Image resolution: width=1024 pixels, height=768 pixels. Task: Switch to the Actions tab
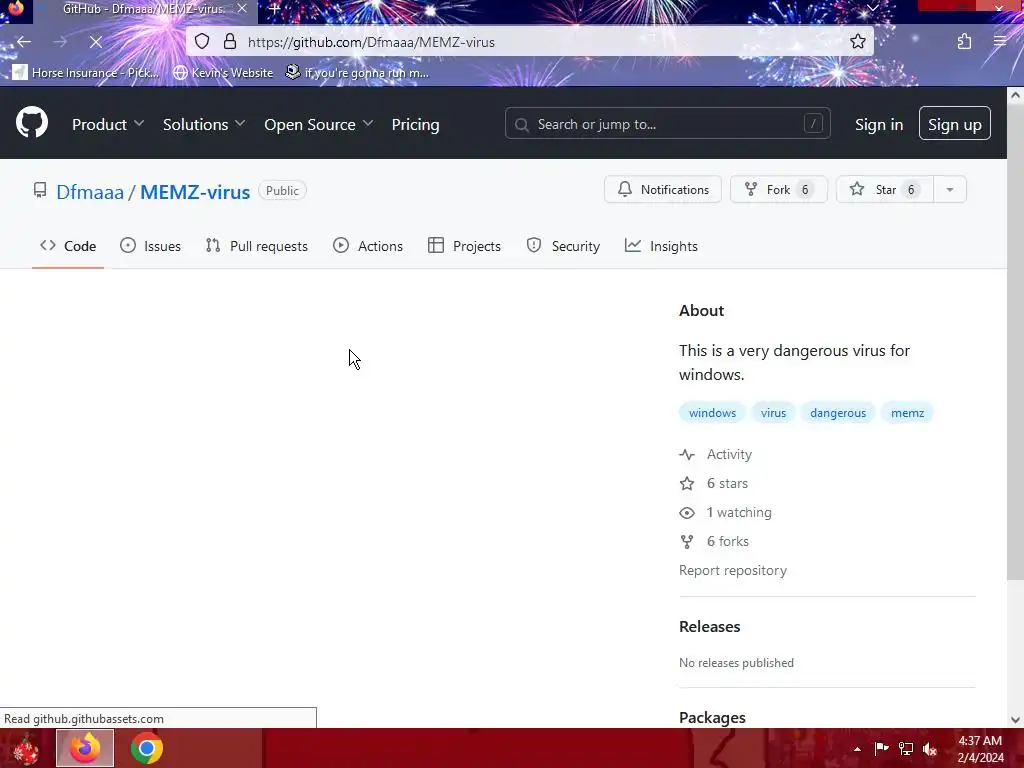pyautogui.click(x=368, y=246)
